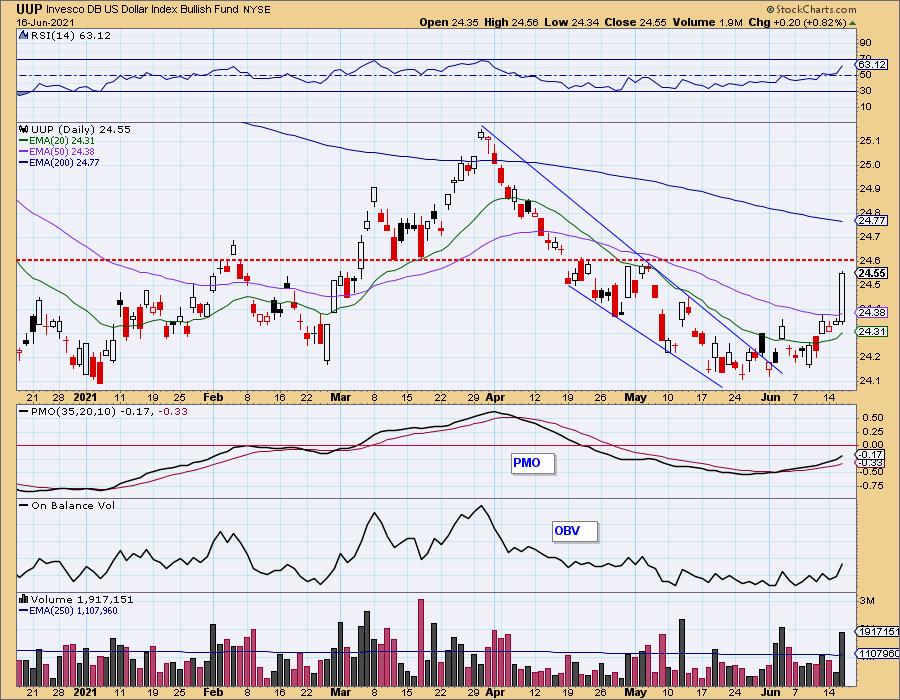Select the EMA(50) 24.38 legend entry
The height and width of the screenshot is (700, 900).
point(57,151)
